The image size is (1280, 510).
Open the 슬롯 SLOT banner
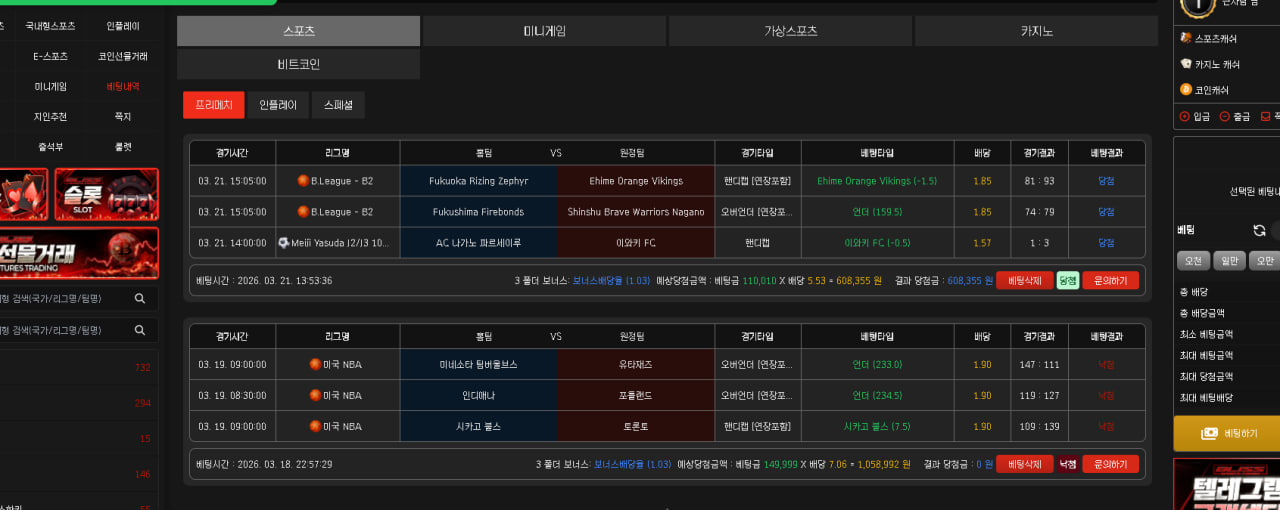pos(106,194)
